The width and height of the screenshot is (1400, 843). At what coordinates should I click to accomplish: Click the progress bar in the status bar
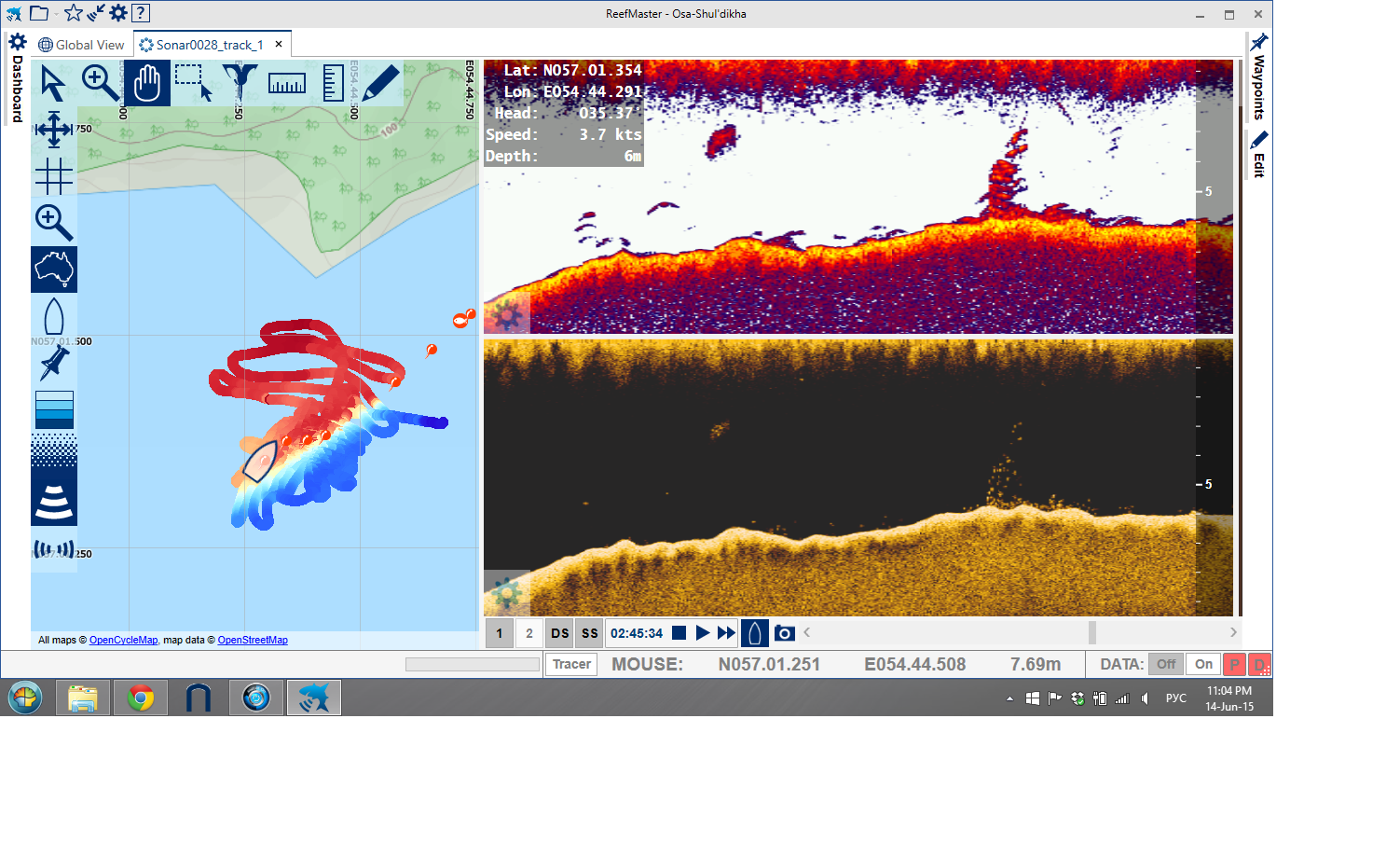(473, 664)
